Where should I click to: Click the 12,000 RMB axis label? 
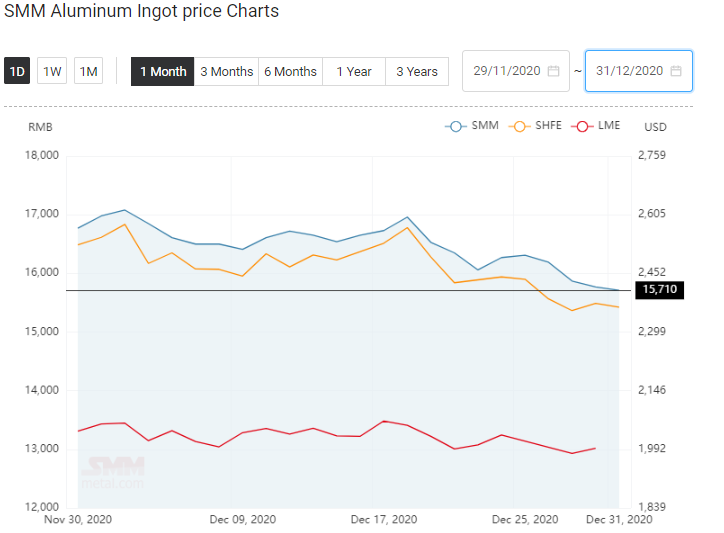point(42,507)
